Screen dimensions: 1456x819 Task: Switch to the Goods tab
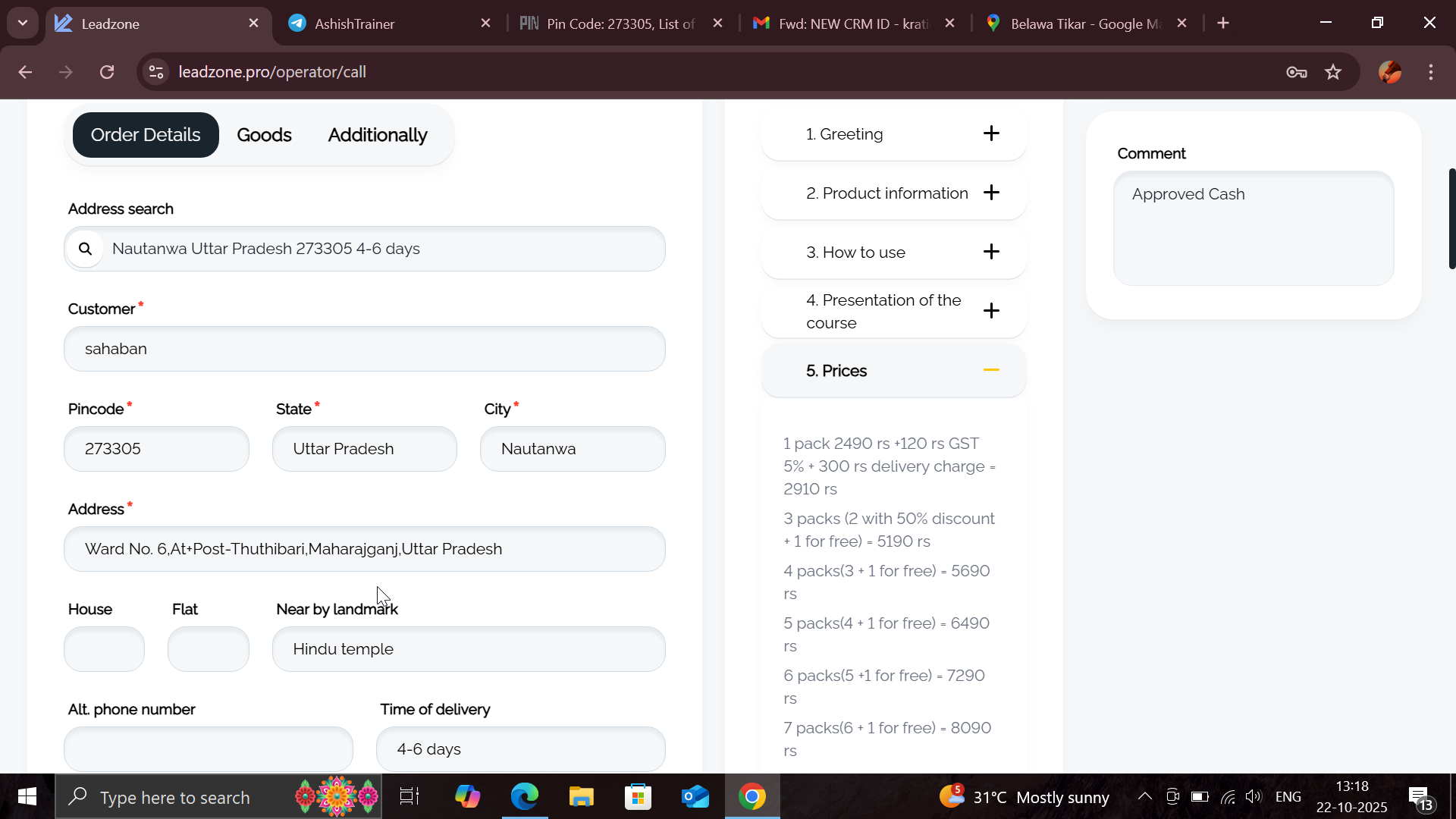[264, 135]
